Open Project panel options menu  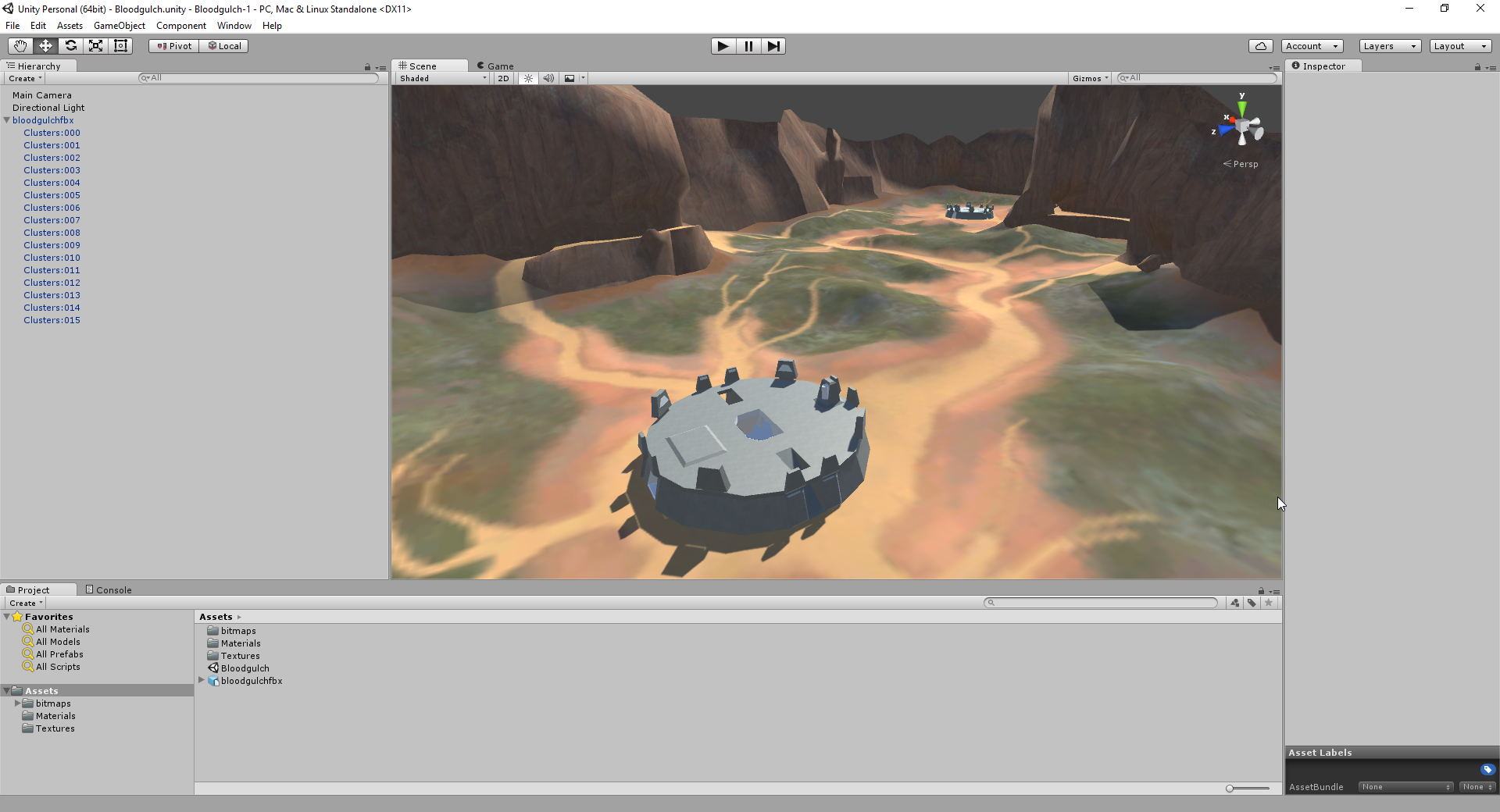[1274, 592]
